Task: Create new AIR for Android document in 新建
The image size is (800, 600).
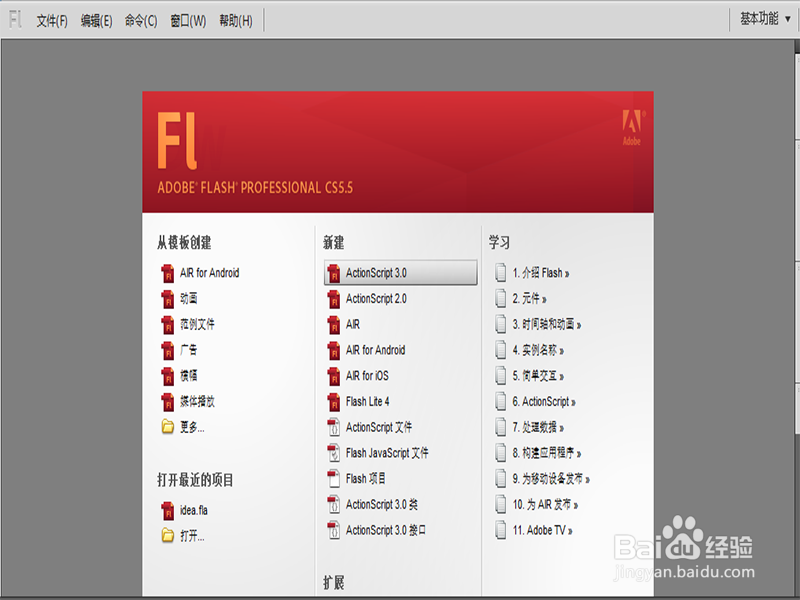Action: (x=376, y=350)
